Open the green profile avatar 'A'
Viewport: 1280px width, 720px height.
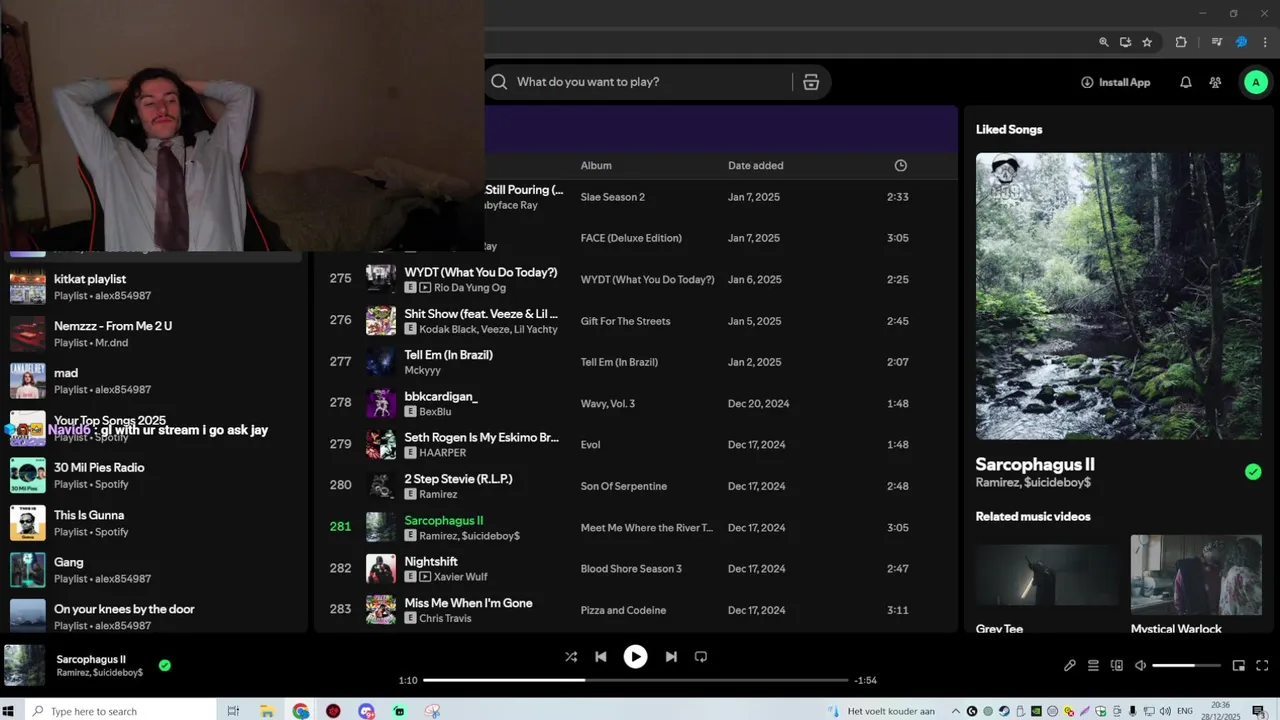click(x=1255, y=82)
